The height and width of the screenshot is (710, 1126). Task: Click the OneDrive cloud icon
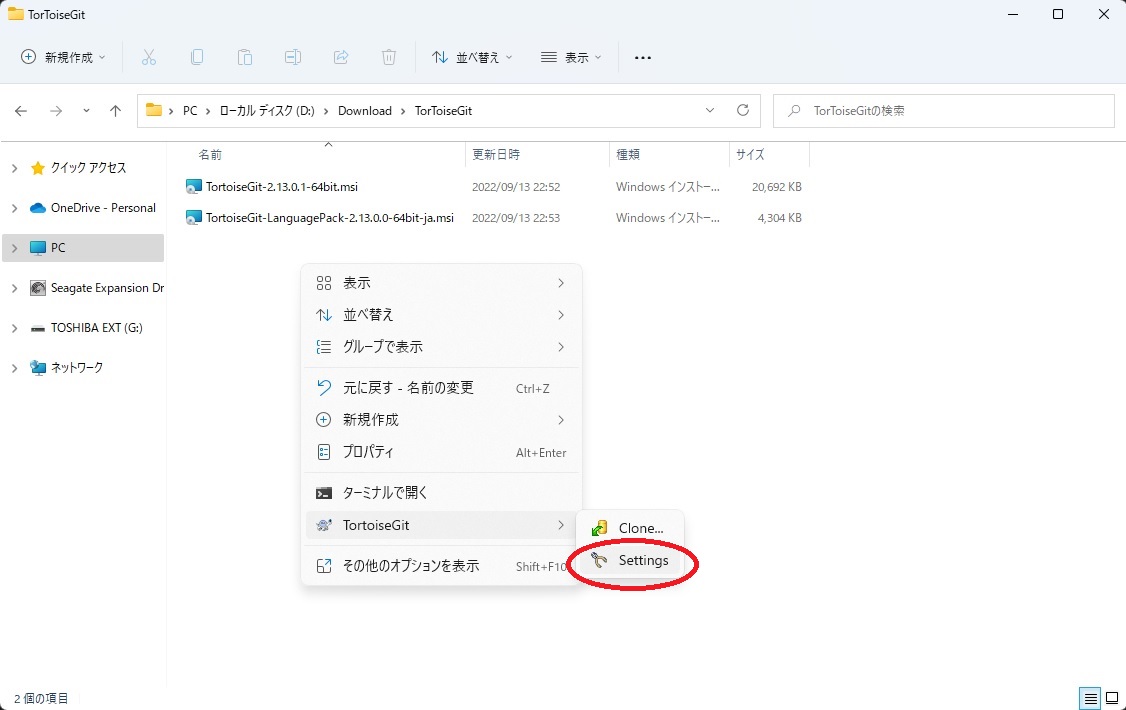click(38, 208)
